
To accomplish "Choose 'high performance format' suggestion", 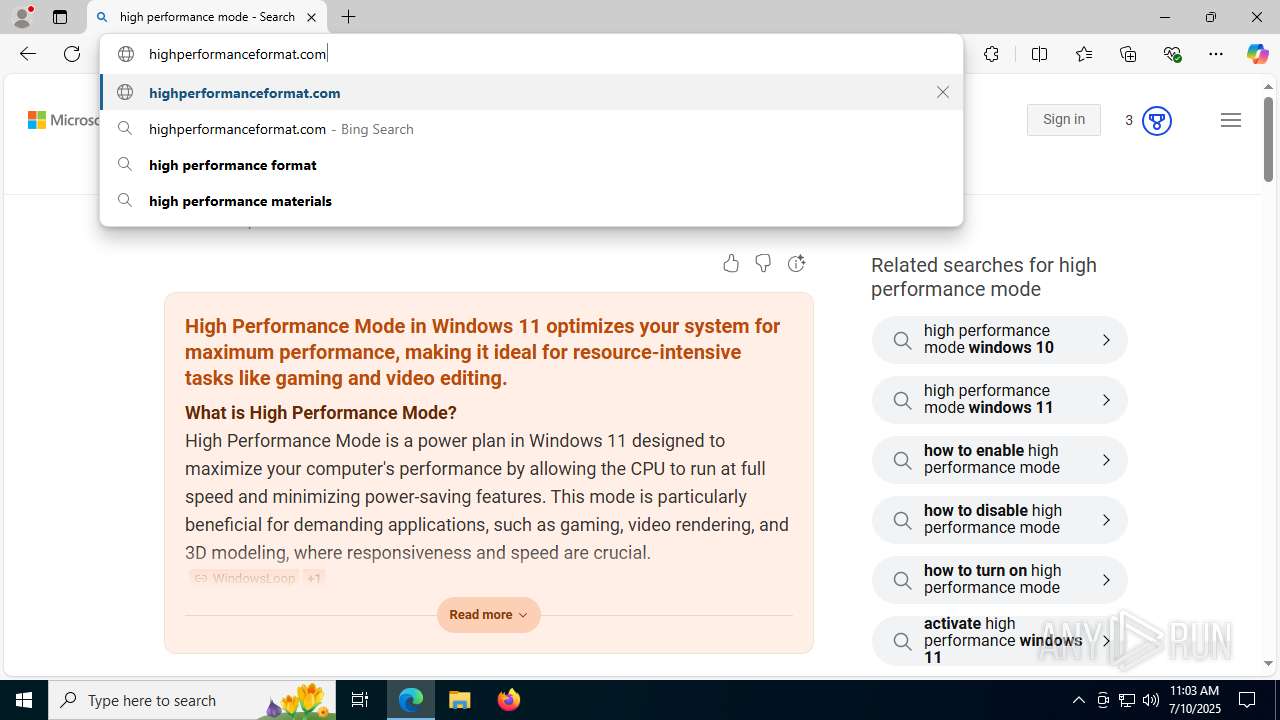I will pos(531,165).
